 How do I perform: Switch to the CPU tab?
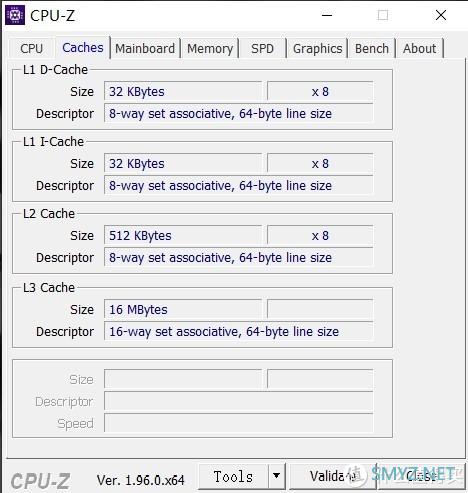click(31, 49)
